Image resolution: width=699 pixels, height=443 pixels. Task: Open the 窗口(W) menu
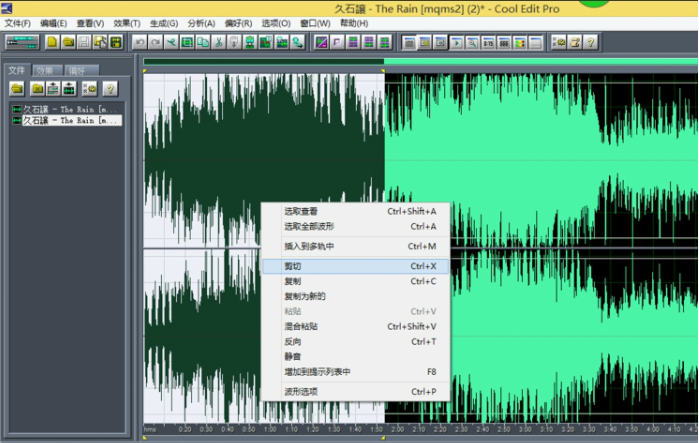(x=315, y=23)
